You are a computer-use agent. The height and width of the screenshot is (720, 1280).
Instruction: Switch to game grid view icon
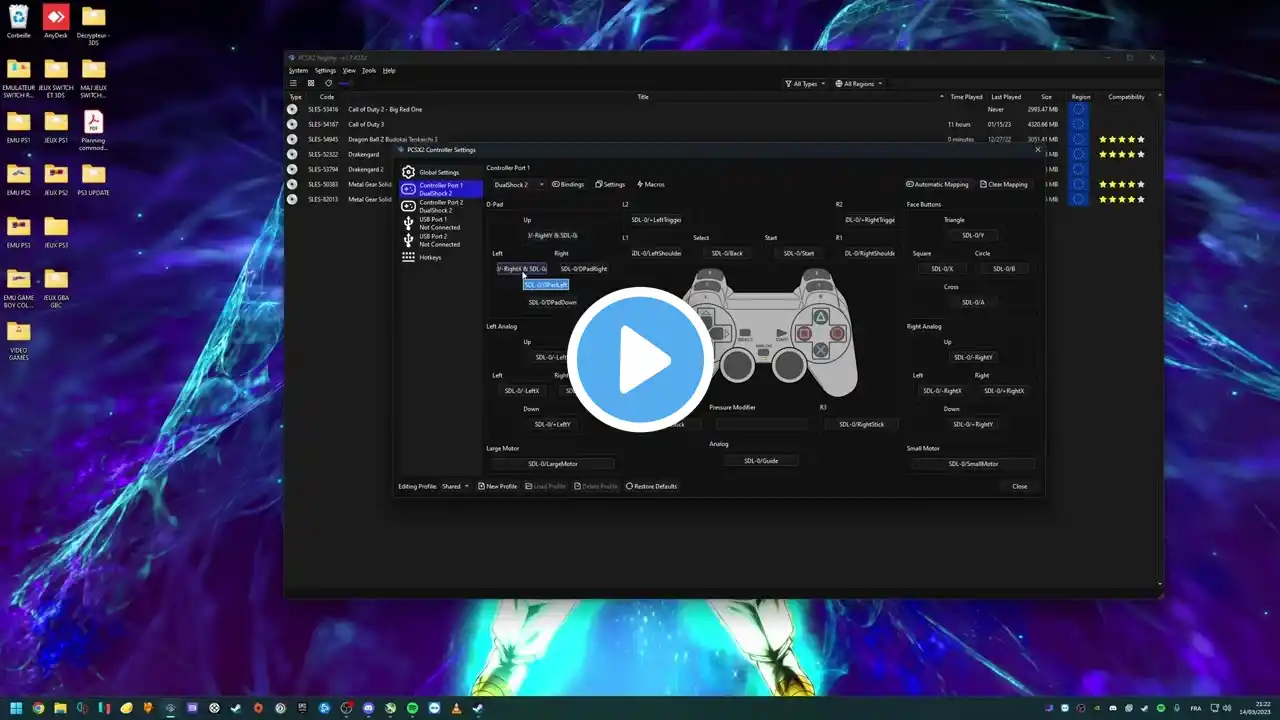click(x=311, y=83)
